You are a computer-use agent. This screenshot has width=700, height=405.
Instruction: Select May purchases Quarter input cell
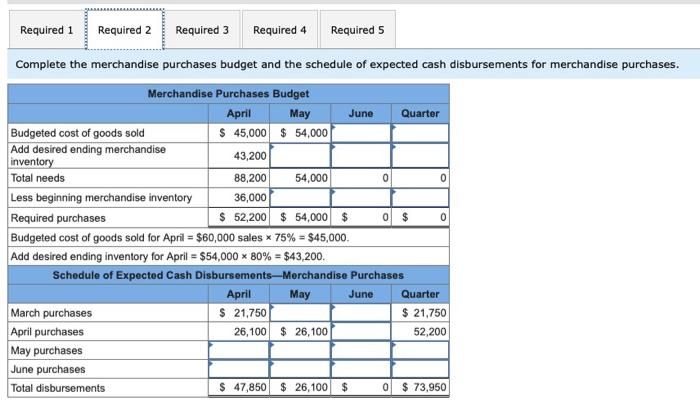420,350
